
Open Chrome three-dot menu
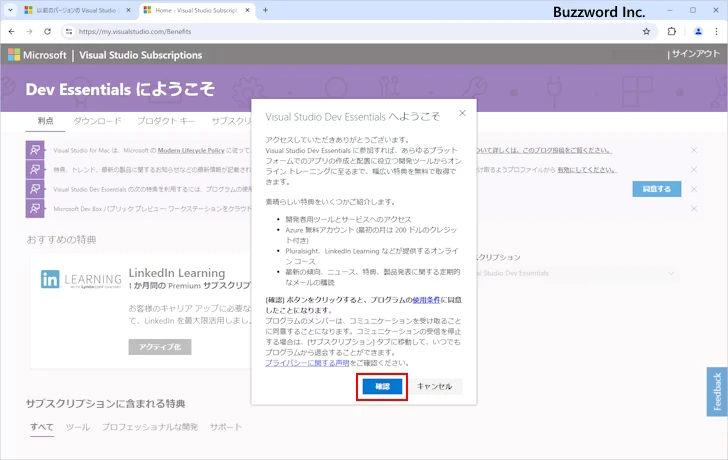716,32
